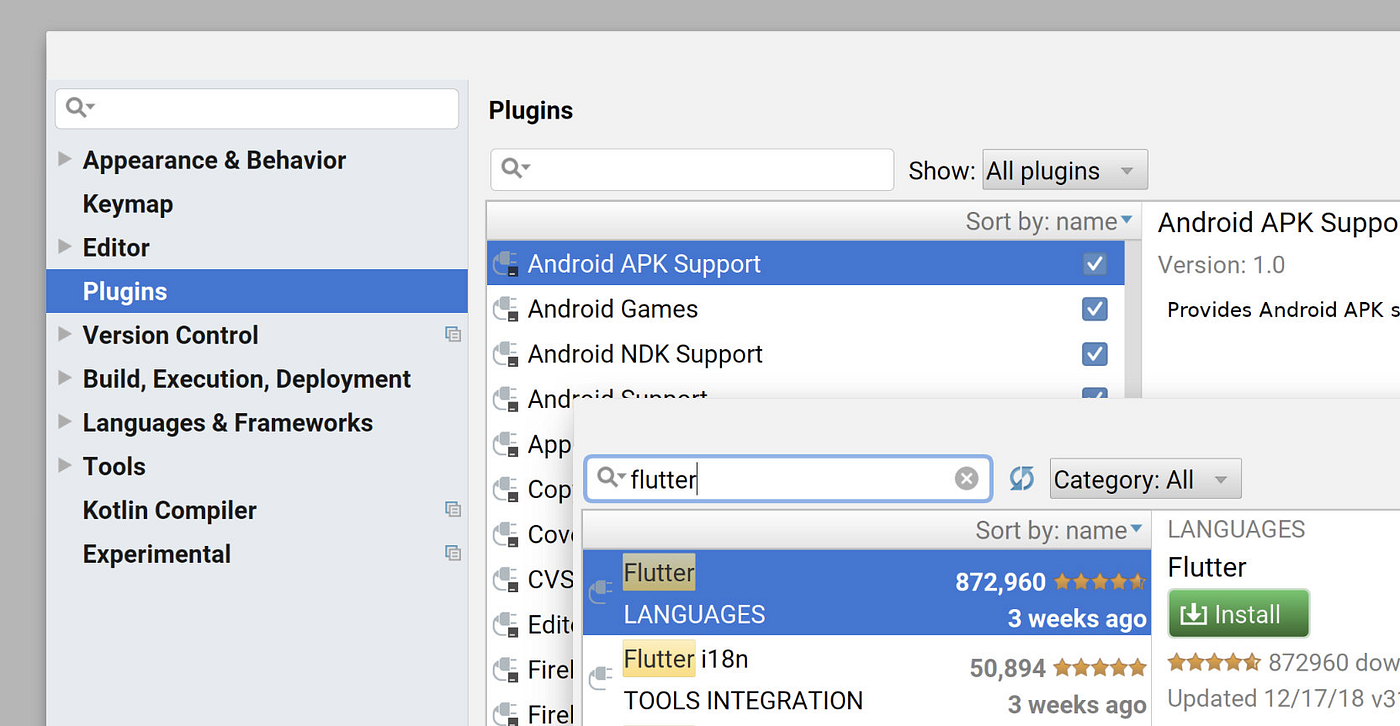Toggle the Android APK Support checkbox
The image size is (1400, 726).
click(x=1094, y=263)
